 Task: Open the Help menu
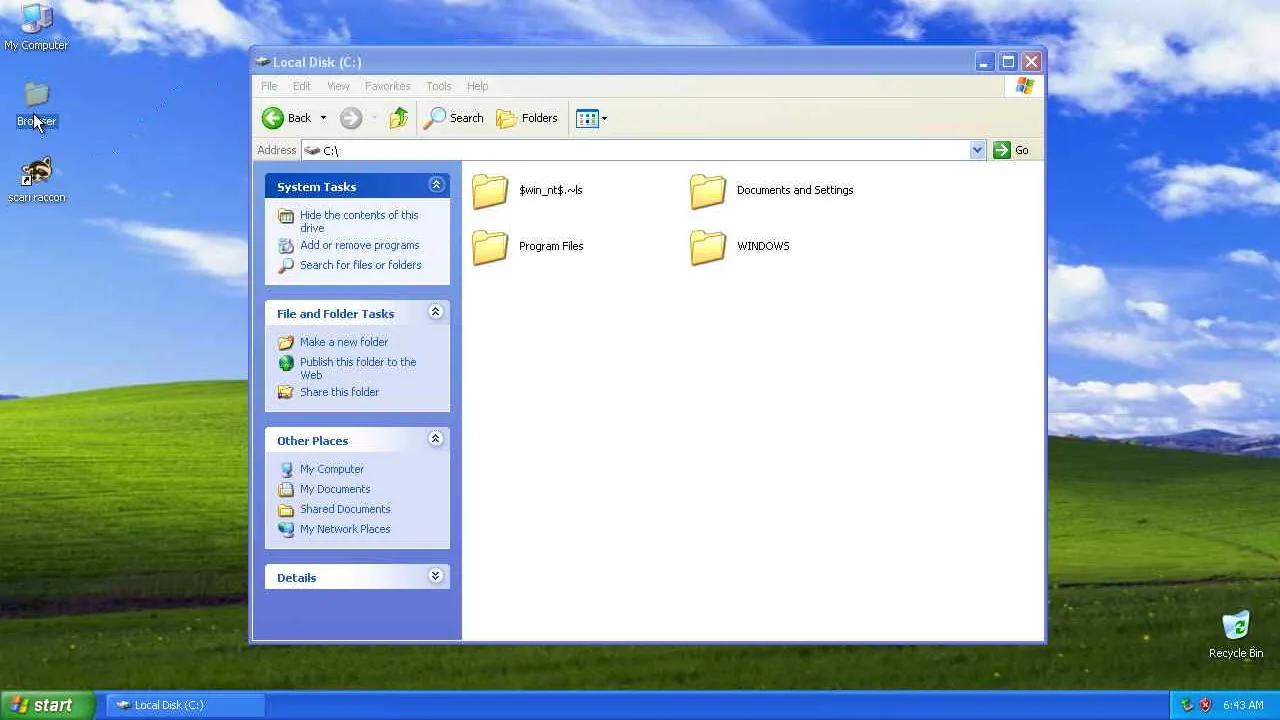click(x=477, y=86)
